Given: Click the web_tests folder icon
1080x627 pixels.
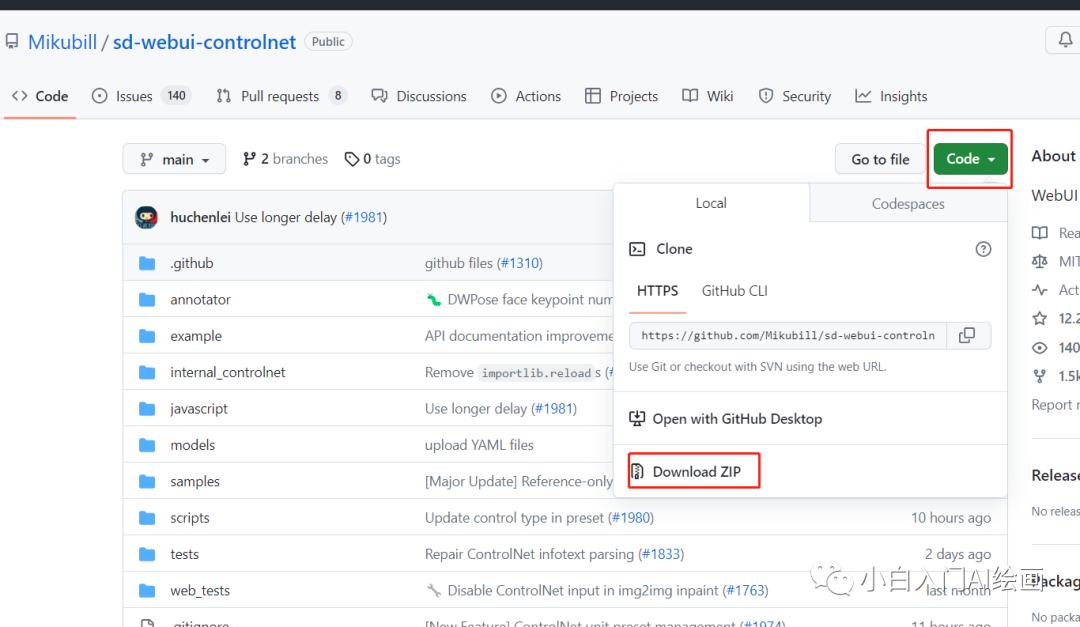Looking at the screenshot, I should click(x=147, y=591).
